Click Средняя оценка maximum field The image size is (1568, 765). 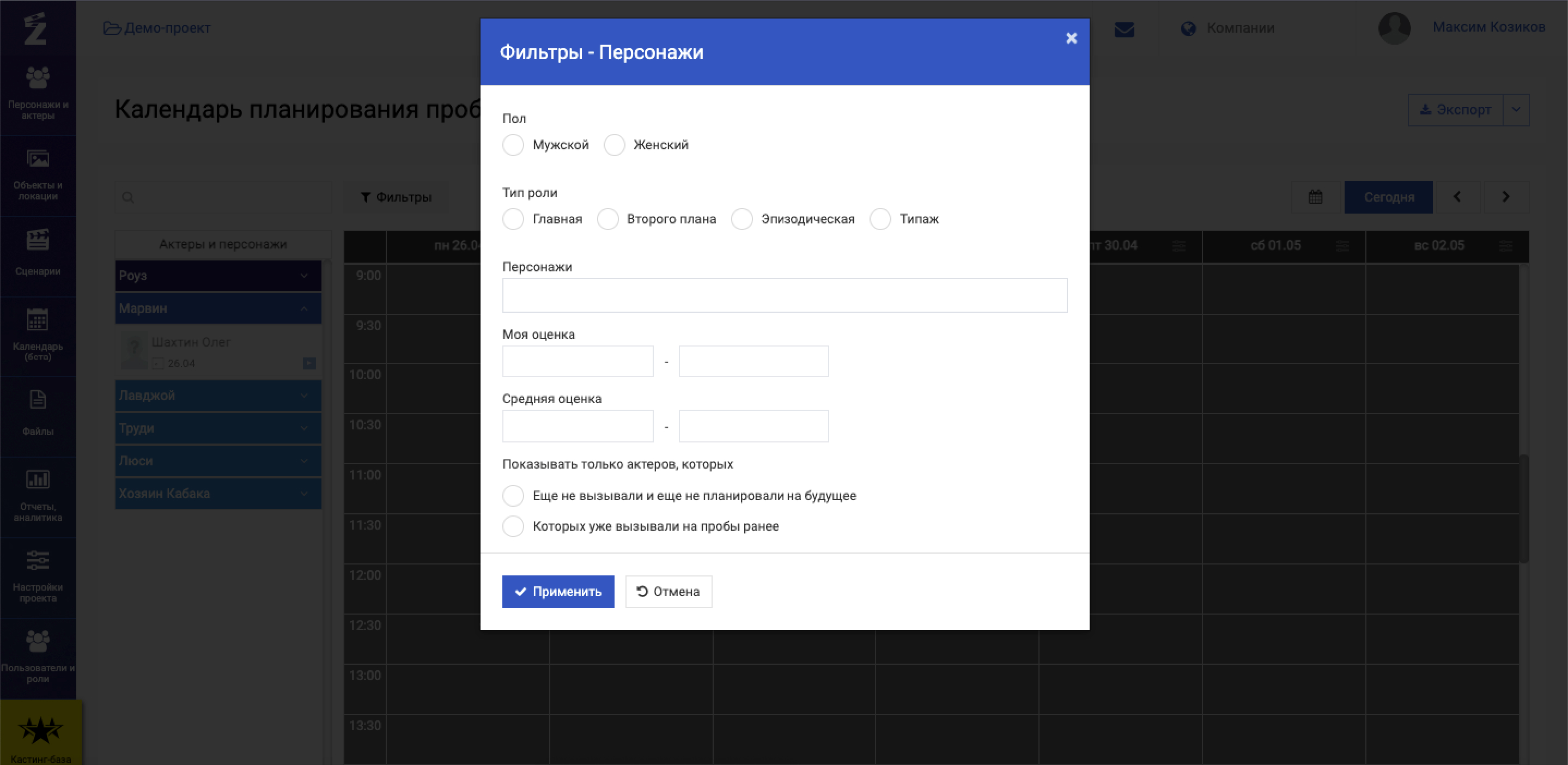point(753,426)
